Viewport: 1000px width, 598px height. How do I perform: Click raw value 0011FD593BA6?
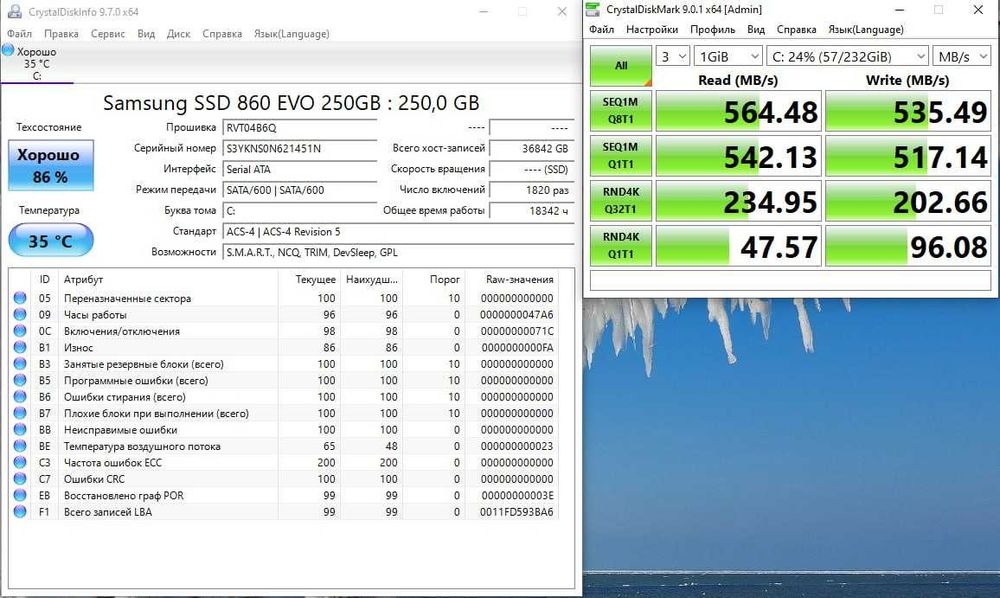coord(517,512)
